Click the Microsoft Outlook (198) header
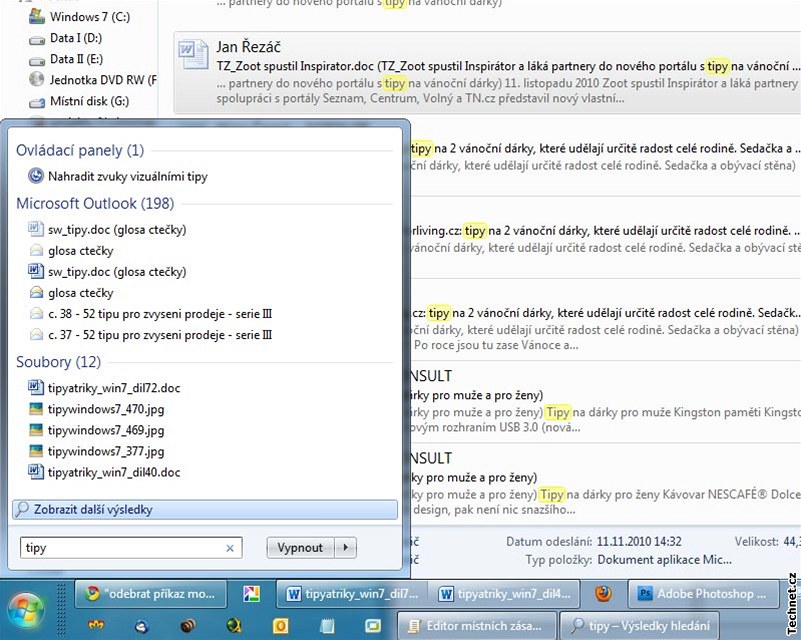The height and width of the screenshot is (640, 801). click(x=95, y=203)
